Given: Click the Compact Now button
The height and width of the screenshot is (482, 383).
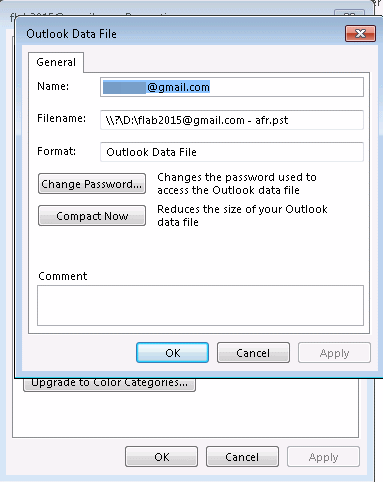Looking at the screenshot, I should coord(92,216).
